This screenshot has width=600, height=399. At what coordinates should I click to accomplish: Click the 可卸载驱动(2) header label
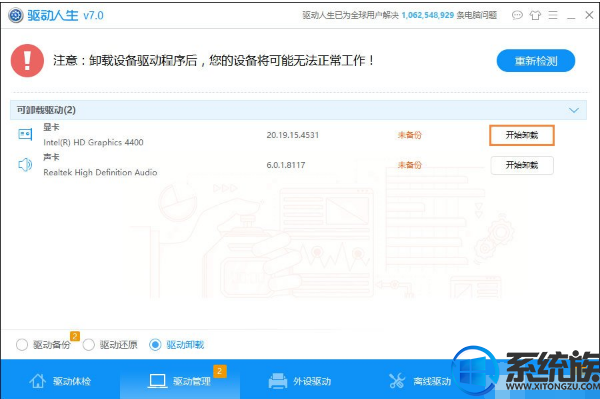pyautogui.click(x=46, y=110)
